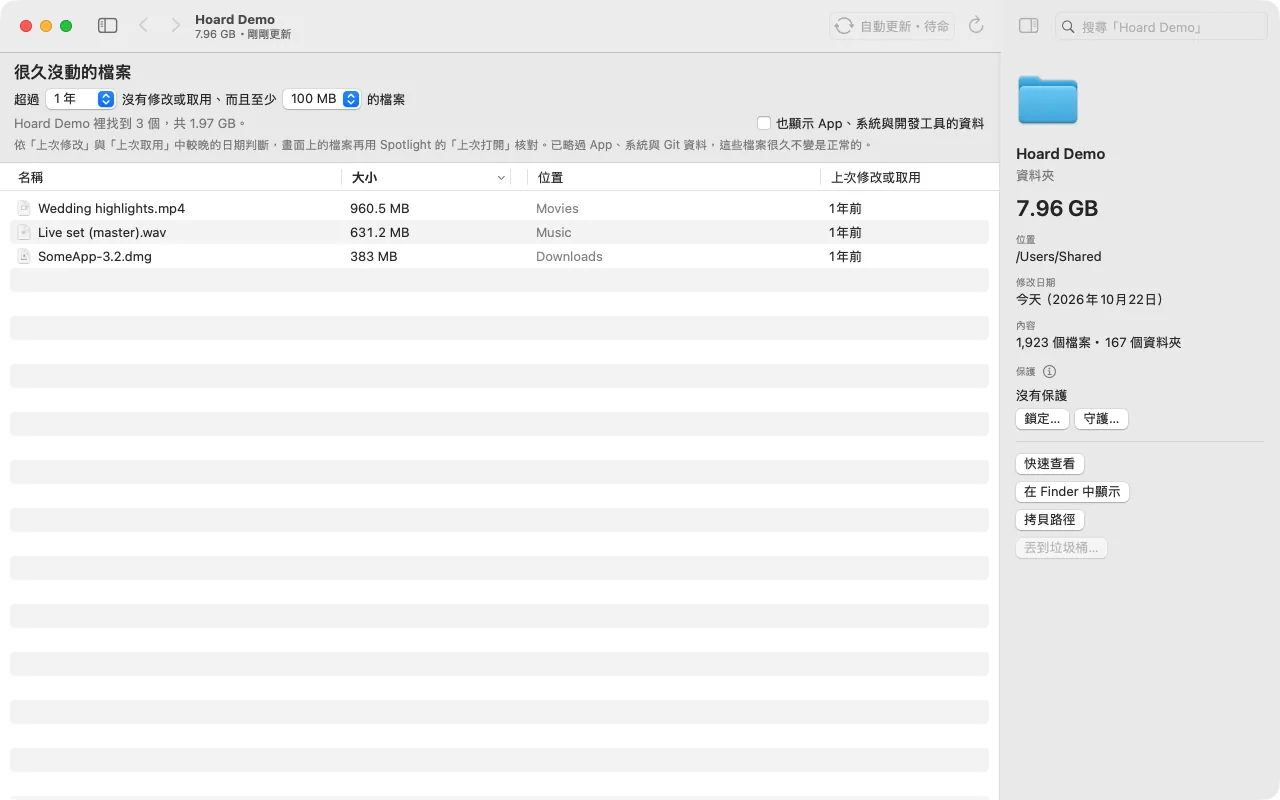
Task: Click 1,923 個檔案・167 個資料夾 text
Action: (x=1098, y=342)
